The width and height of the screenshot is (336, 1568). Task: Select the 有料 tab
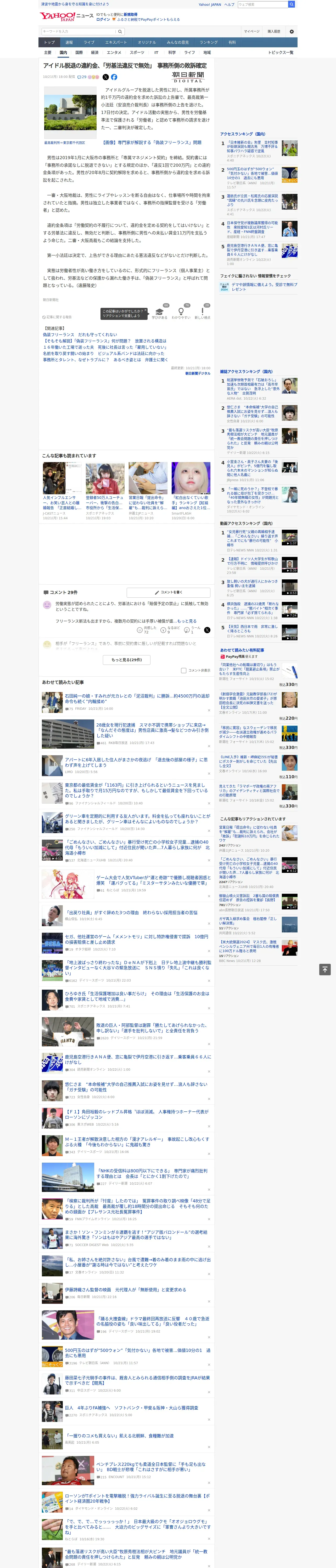tap(232, 43)
